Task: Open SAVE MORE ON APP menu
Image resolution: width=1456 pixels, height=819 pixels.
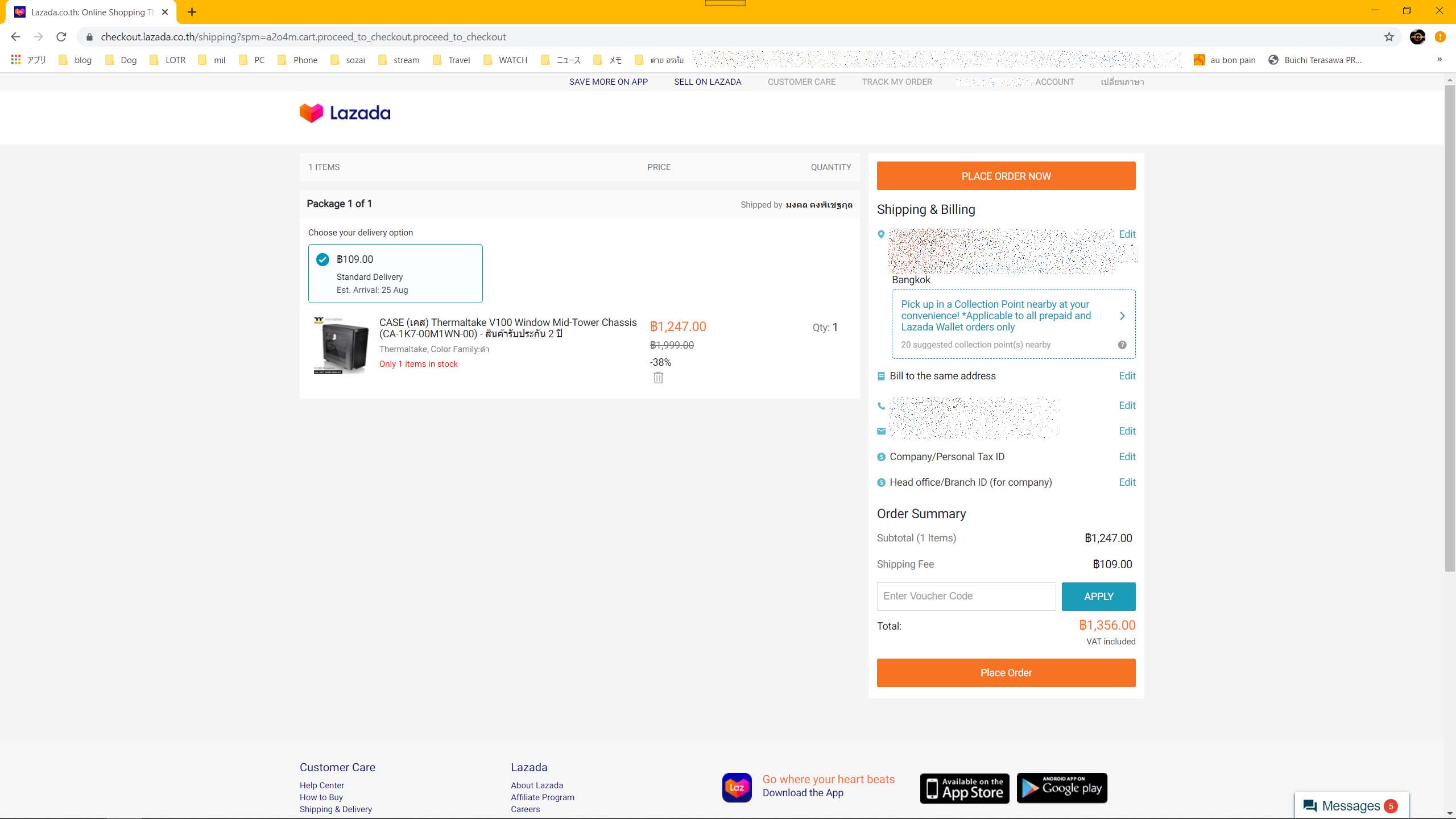Action: click(x=609, y=82)
